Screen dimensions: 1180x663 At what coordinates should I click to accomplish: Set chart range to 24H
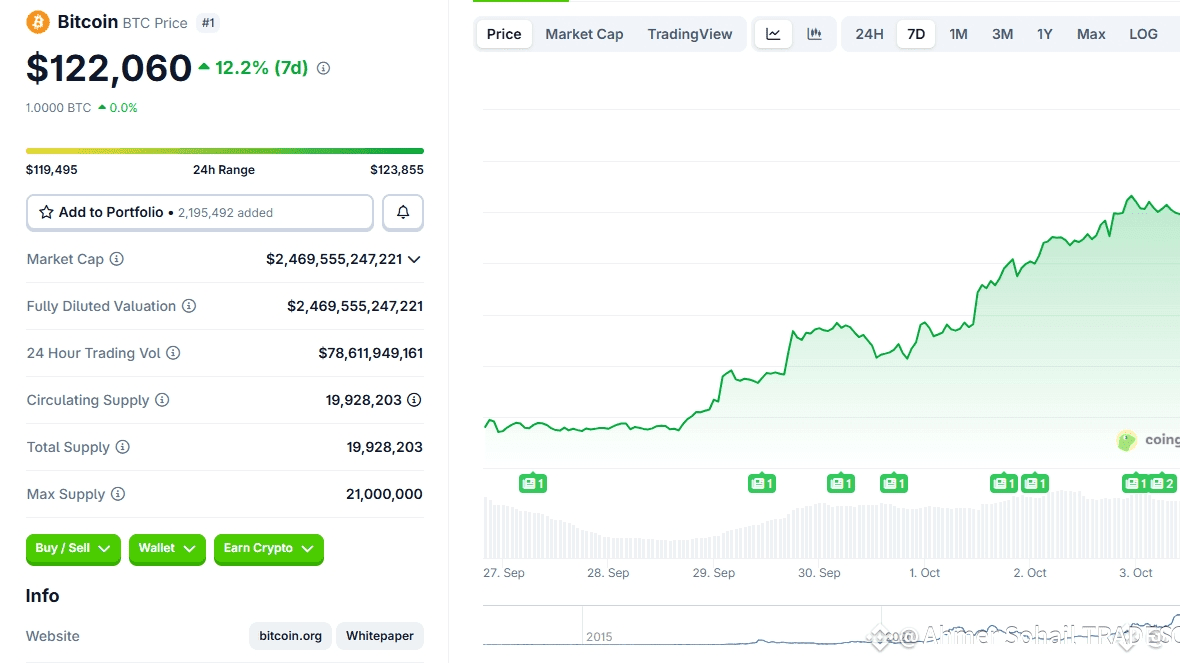[869, 34]
